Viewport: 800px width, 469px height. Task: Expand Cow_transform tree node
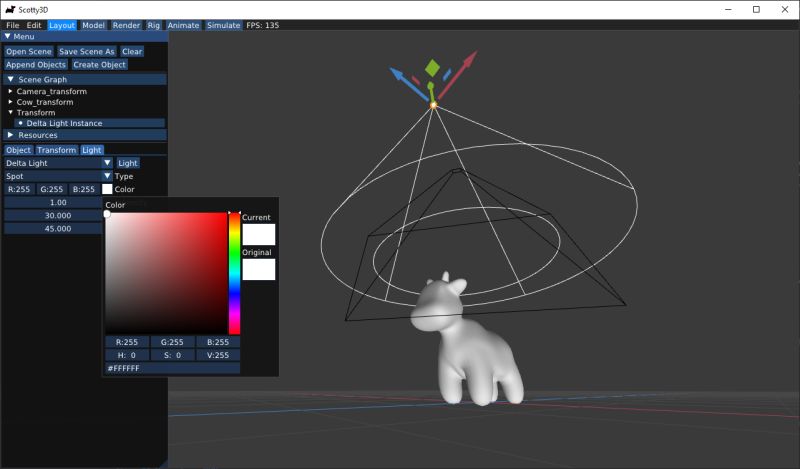tap(10, 102)
